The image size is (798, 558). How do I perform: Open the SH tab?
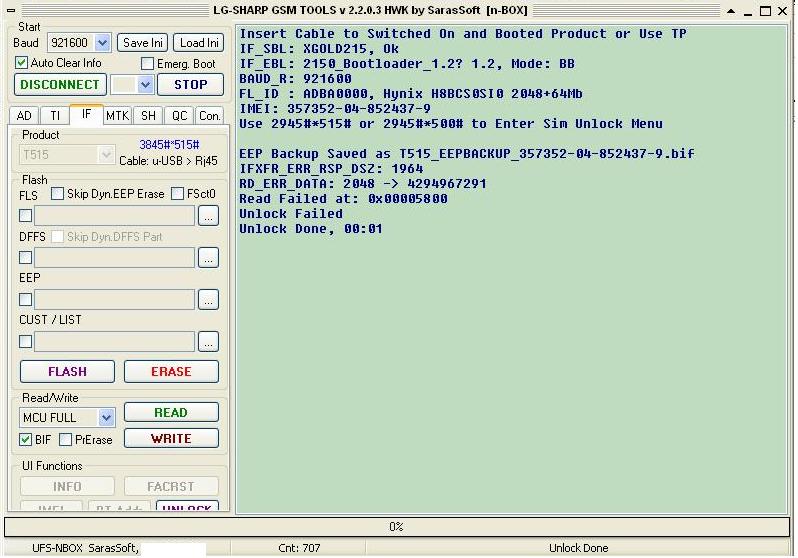[148, 116]
